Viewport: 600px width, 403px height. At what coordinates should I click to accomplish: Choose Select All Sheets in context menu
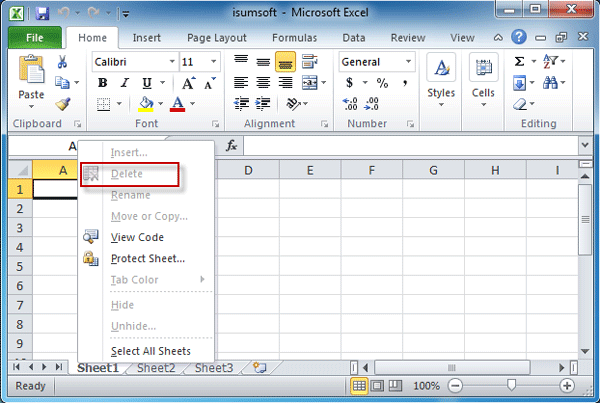coord(146,351)
